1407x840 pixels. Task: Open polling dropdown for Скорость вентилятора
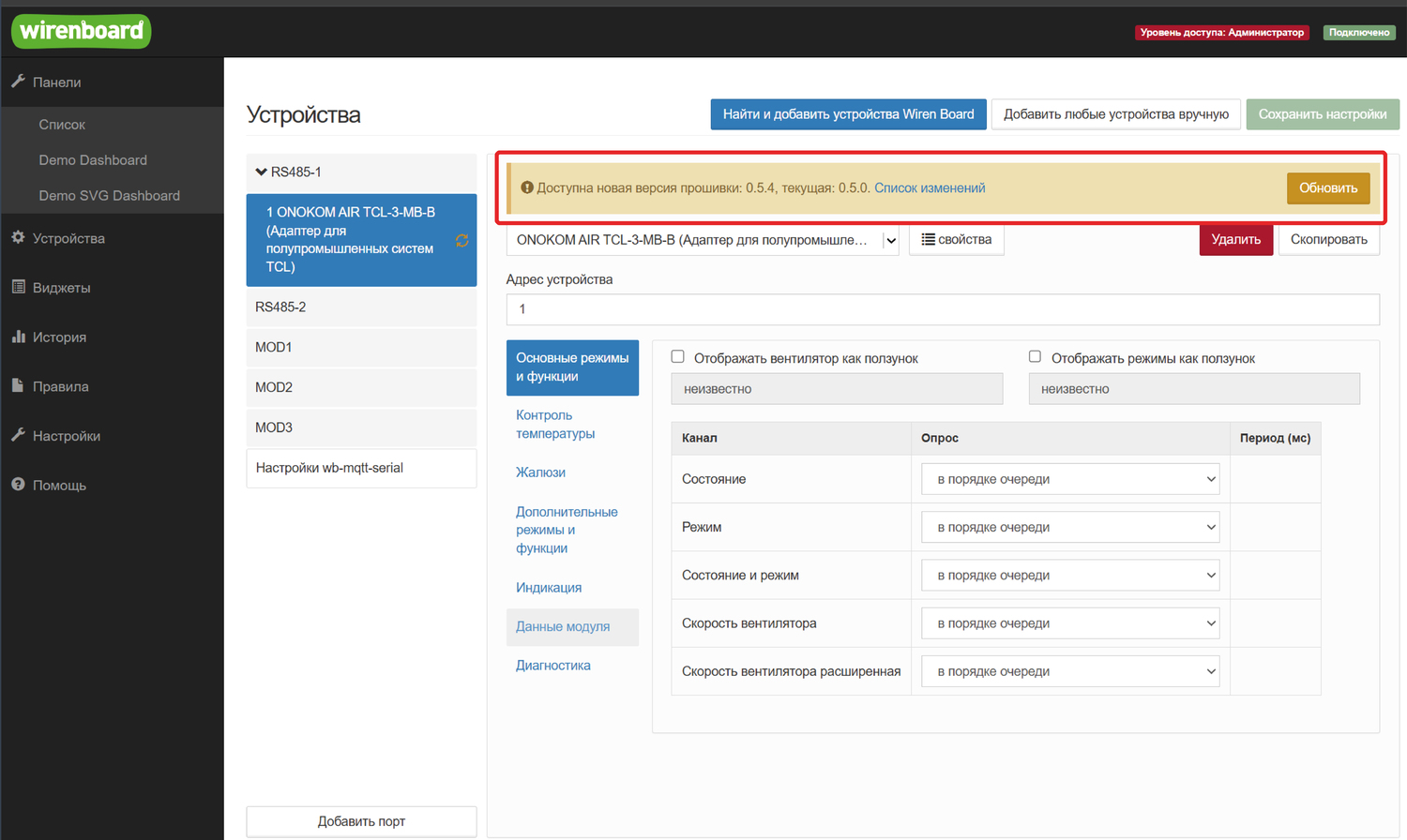[1070, 623]
